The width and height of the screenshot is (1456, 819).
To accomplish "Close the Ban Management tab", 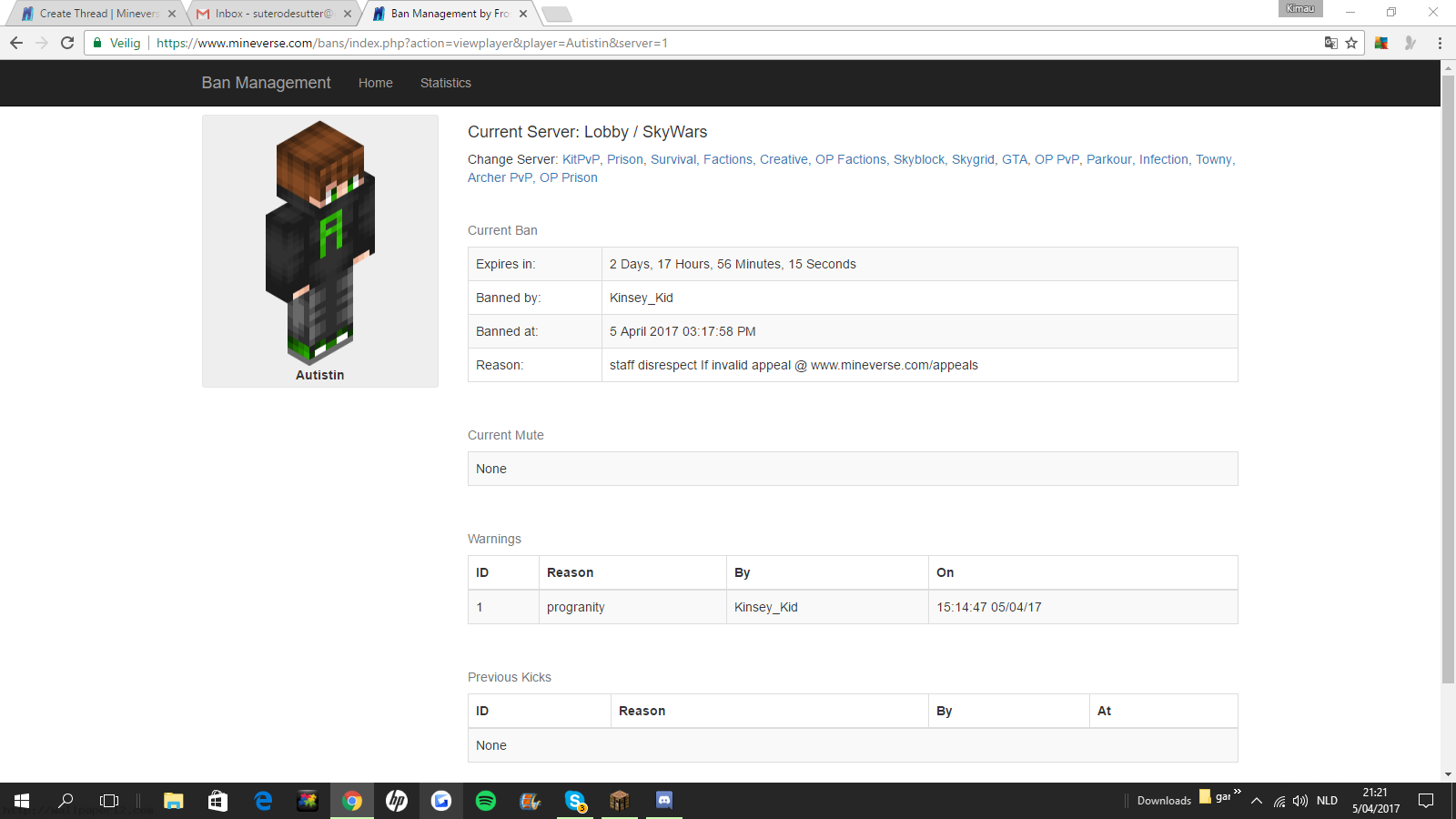I will pos(523,14).
